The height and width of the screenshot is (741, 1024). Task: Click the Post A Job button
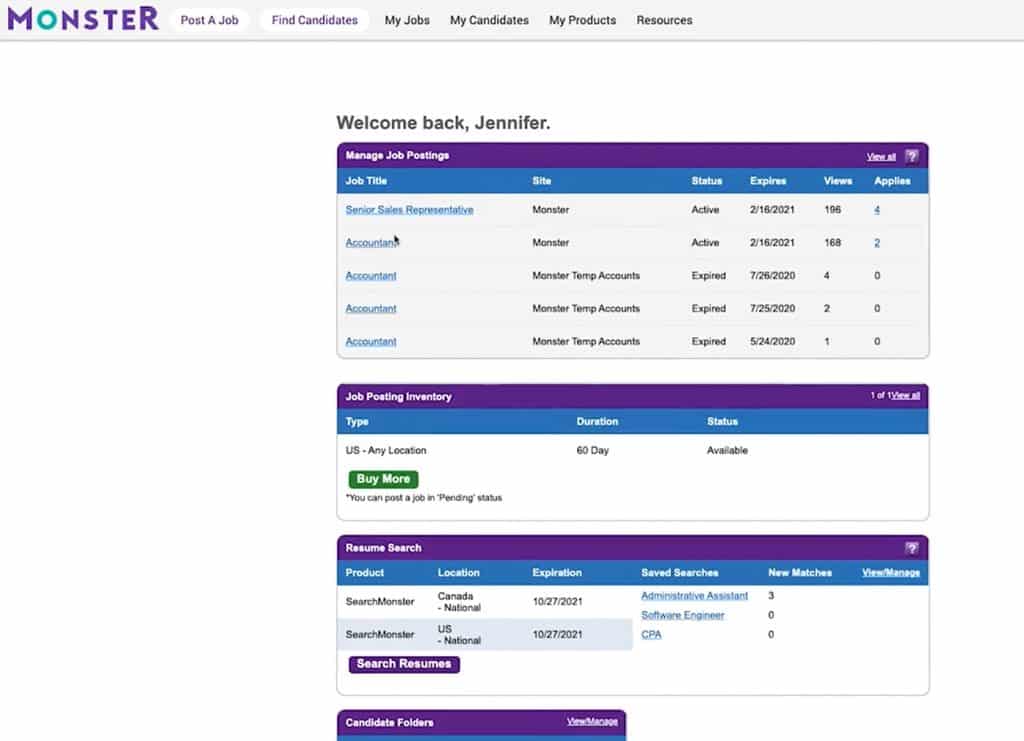pos(209,19)
